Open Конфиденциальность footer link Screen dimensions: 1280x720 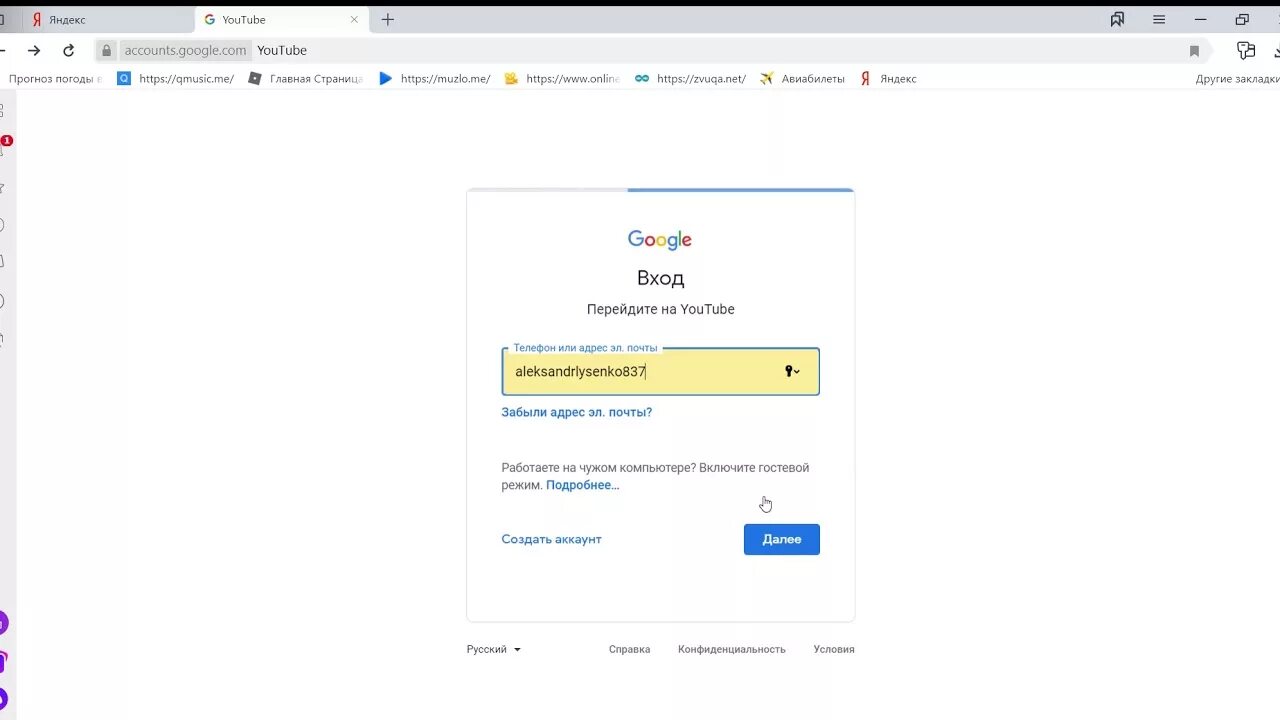pyautogui.click(x=732, y=649)
